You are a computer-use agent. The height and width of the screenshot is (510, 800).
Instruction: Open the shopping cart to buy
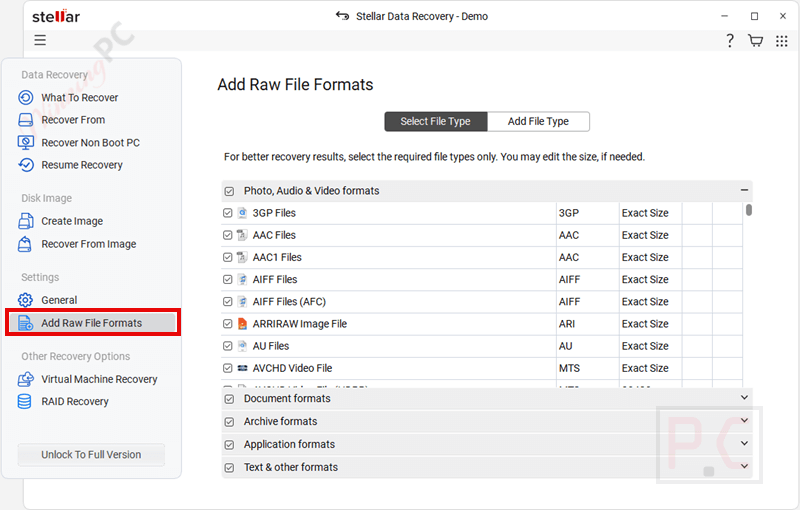tap(755, 40)
